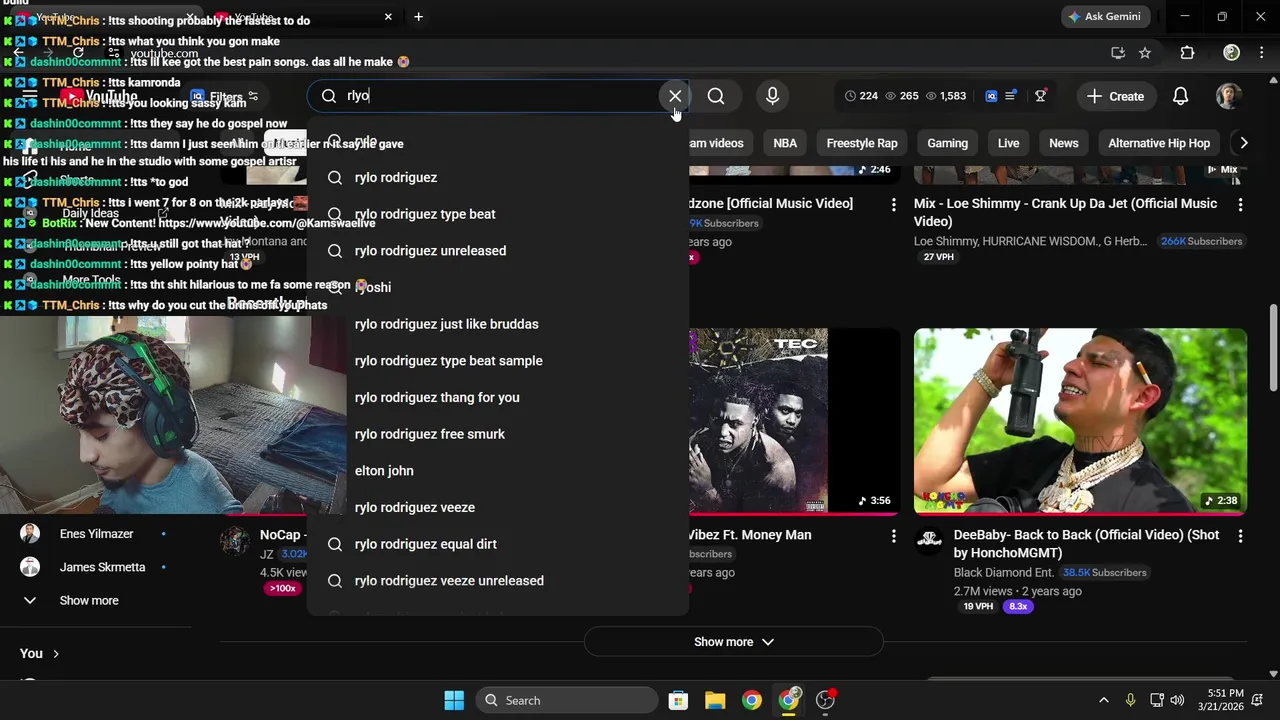This screenshot has height=720, width=1280.
Task: Open the vidIQ list icon with blue dot
Action: 1011,96
